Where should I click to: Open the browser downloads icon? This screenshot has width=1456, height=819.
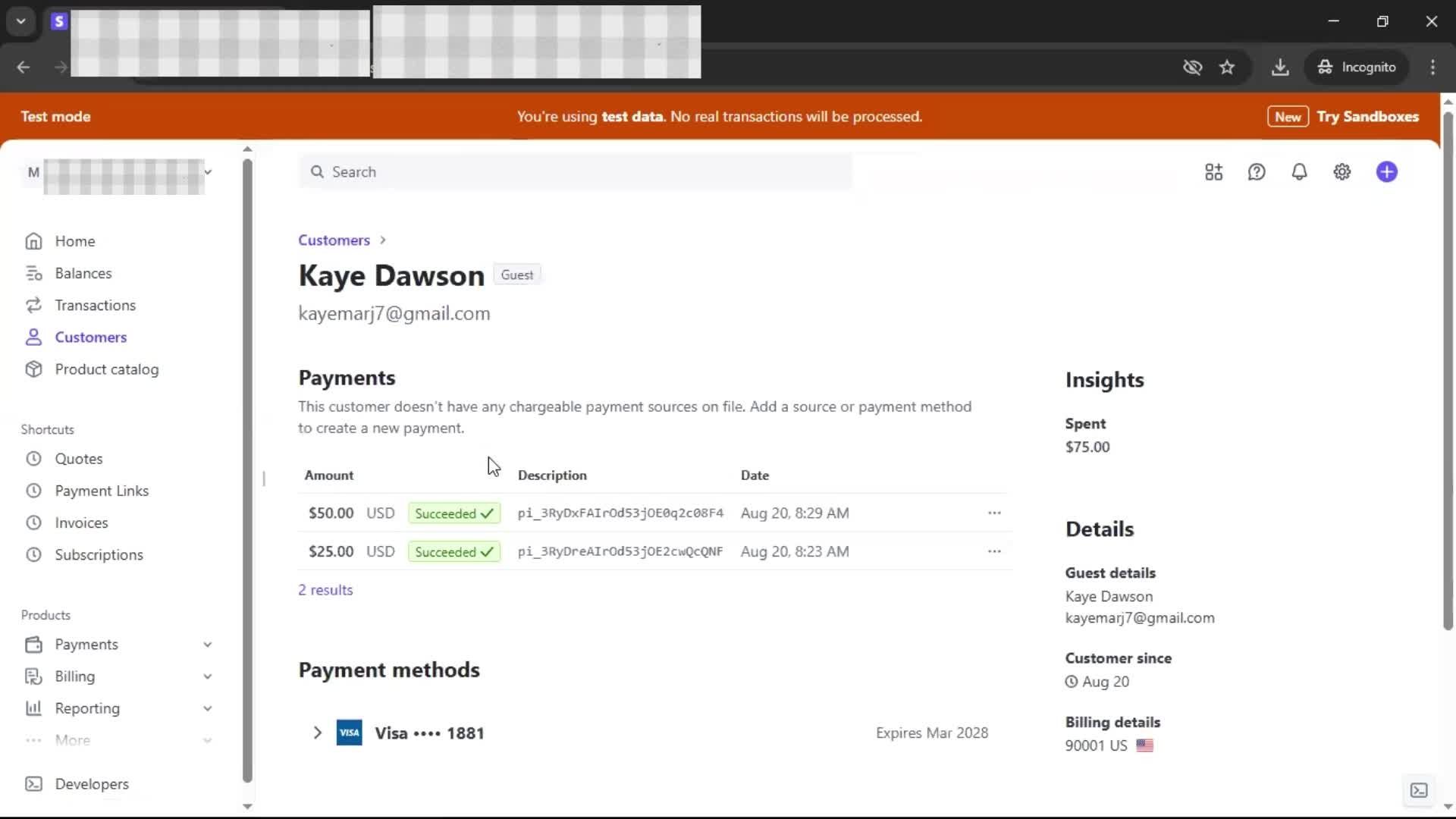(x=1280, y=67)
